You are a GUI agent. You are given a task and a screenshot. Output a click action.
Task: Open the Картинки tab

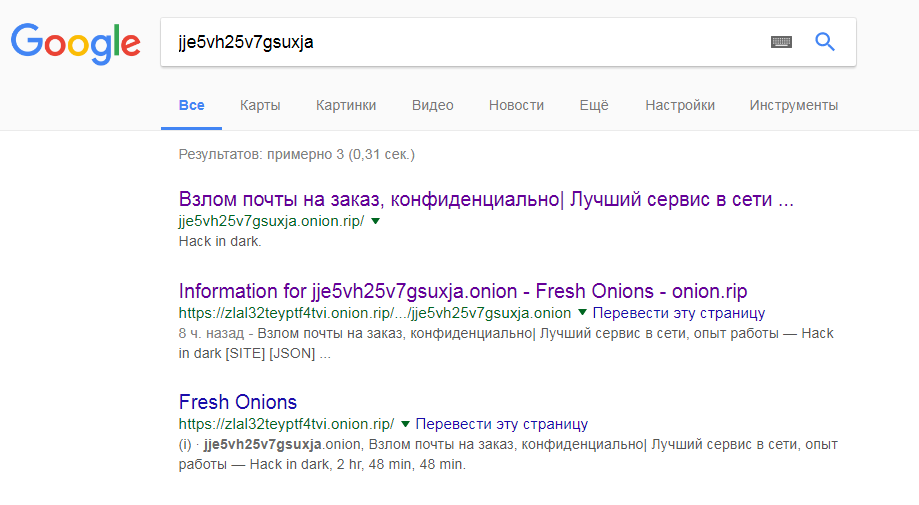coord(346,105)
